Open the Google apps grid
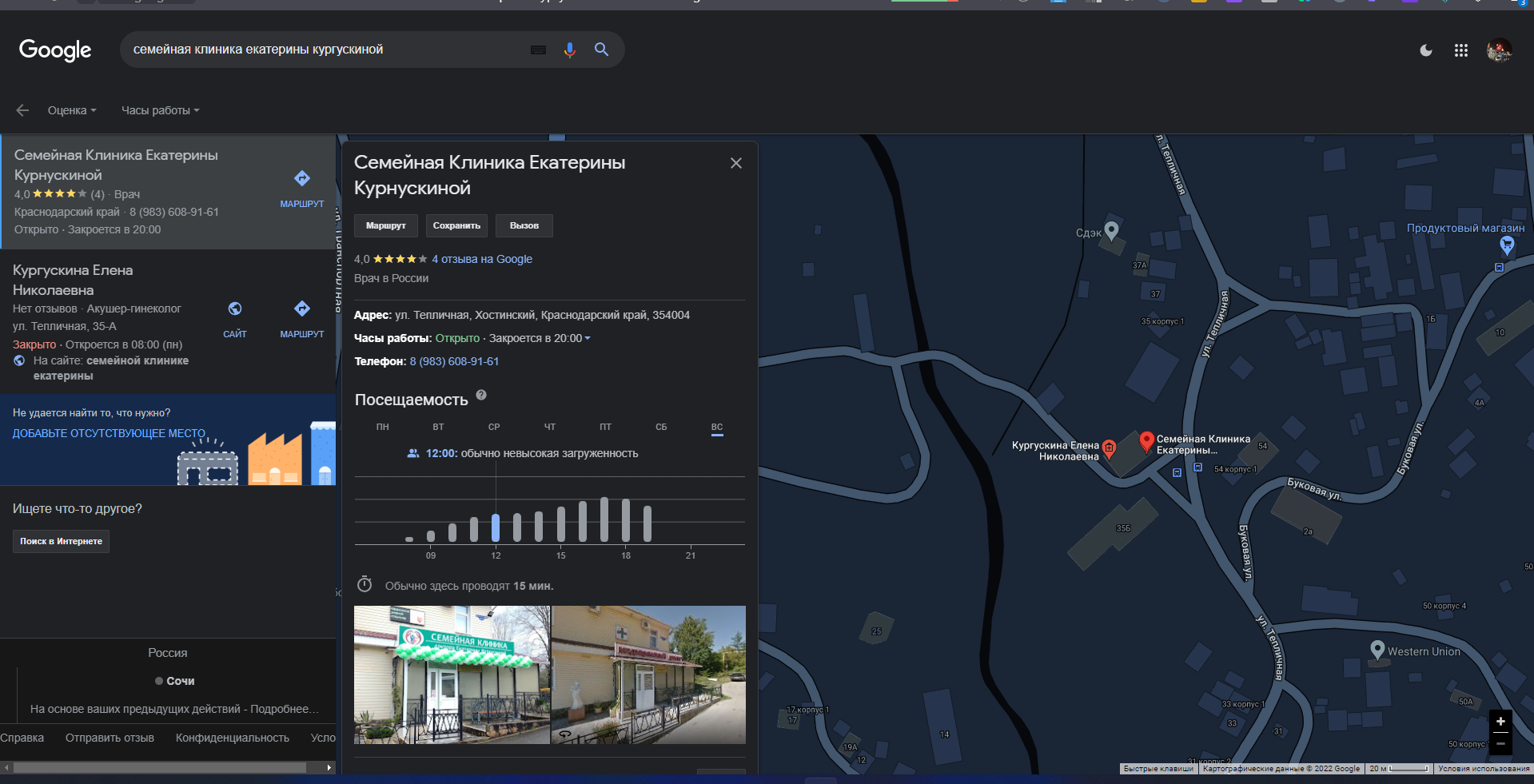The height and width of the screenshot is (784, 1534). tap(1461, 50)
